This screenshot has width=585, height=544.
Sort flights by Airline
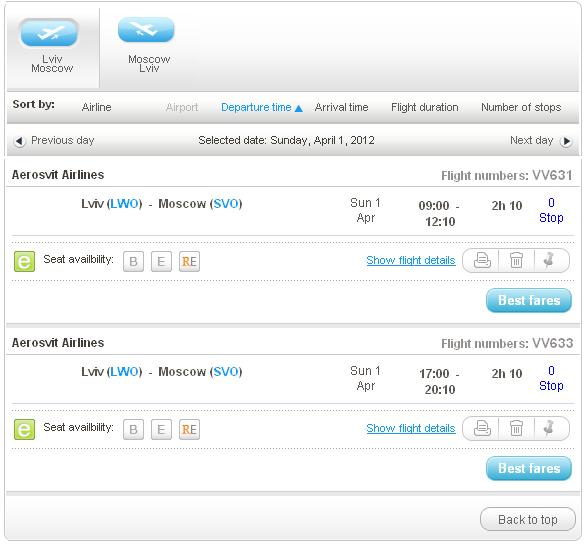tap(96, 107)
